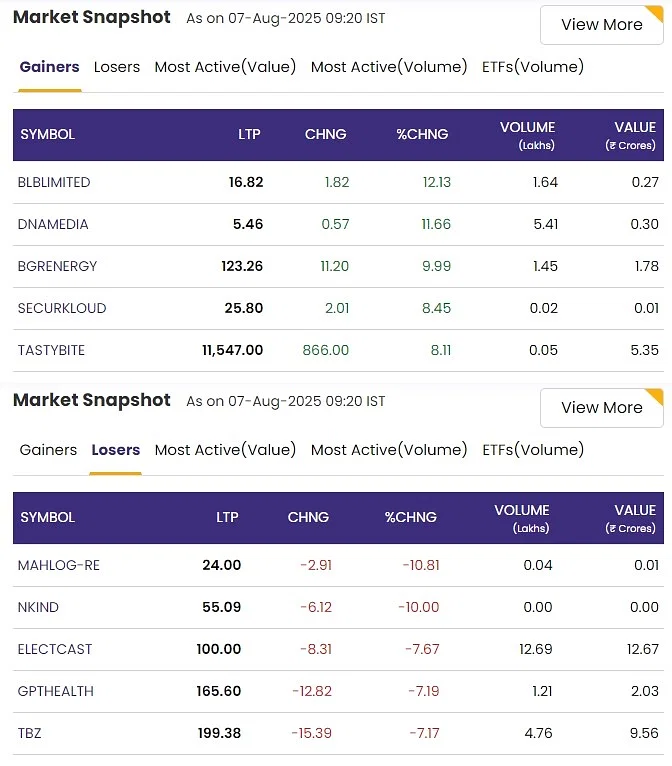Image resolution: width=672 pixels, height=766 pixels.
Task: Select Most Active(Value) tab in top panel
Action: [x=225, y=67]
